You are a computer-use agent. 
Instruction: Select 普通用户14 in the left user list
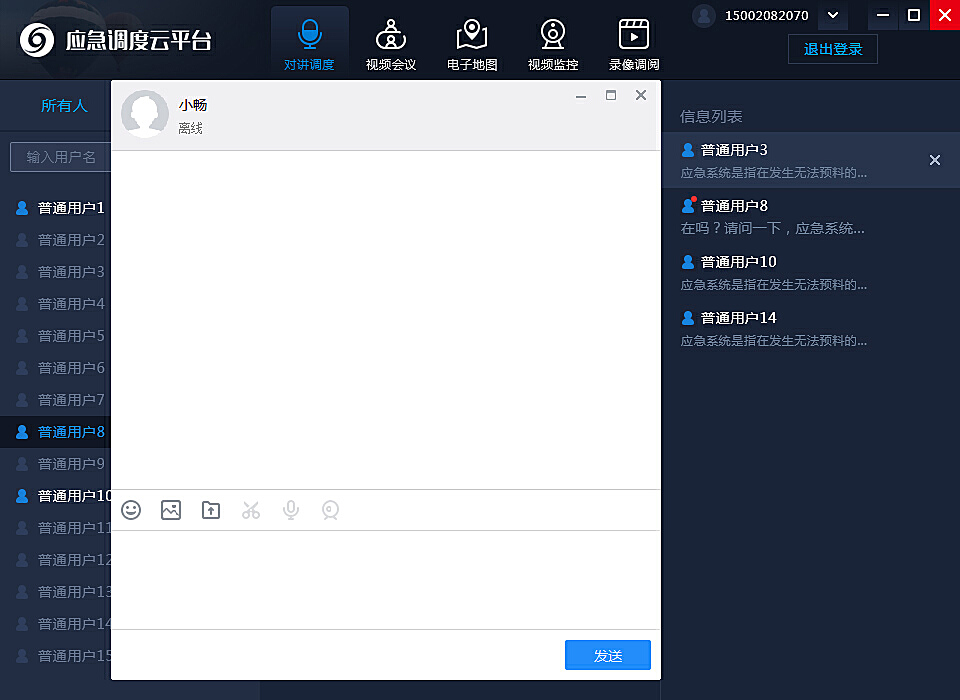56,623
